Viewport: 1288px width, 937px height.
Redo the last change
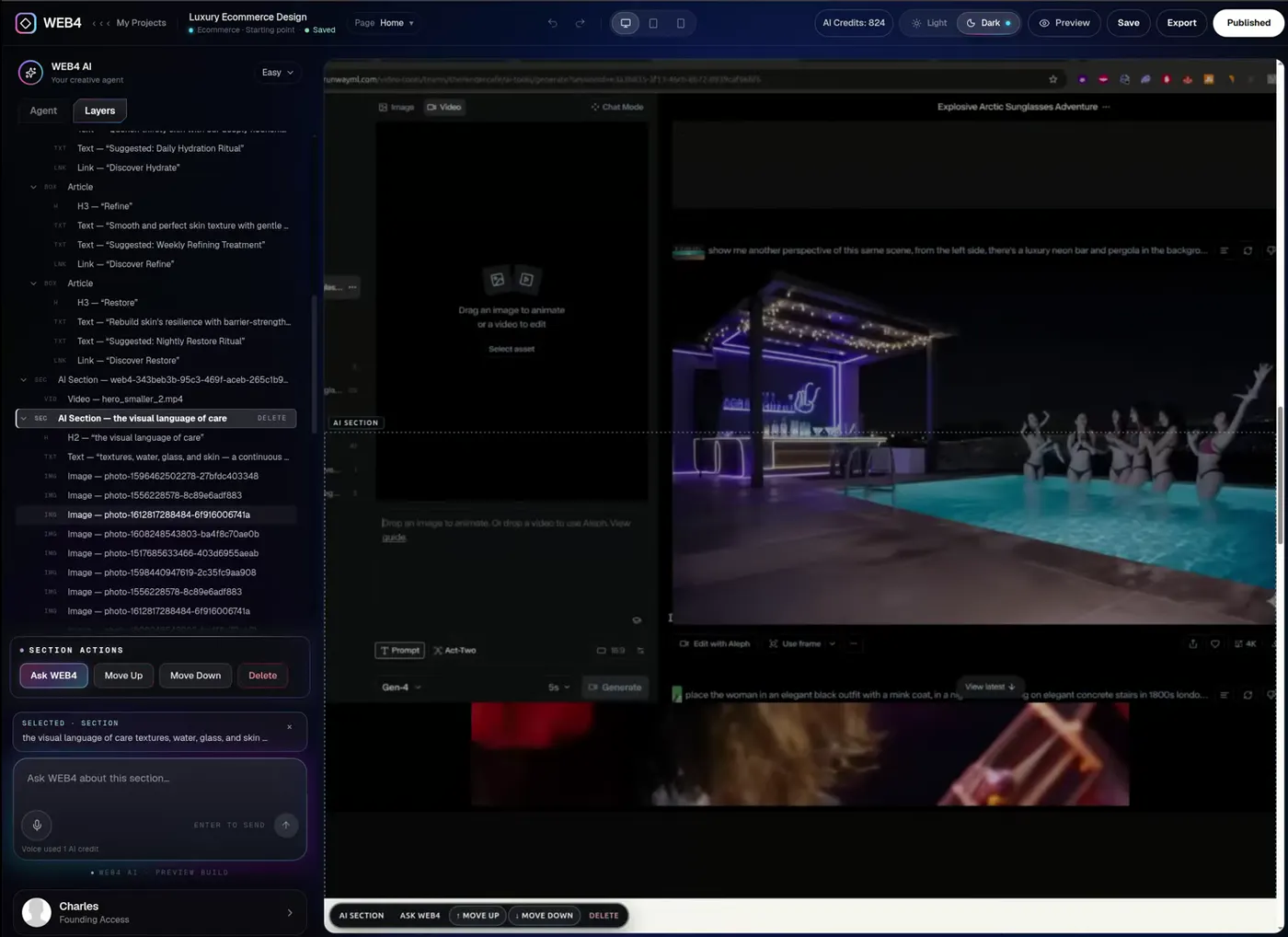(x=580, y=23)
